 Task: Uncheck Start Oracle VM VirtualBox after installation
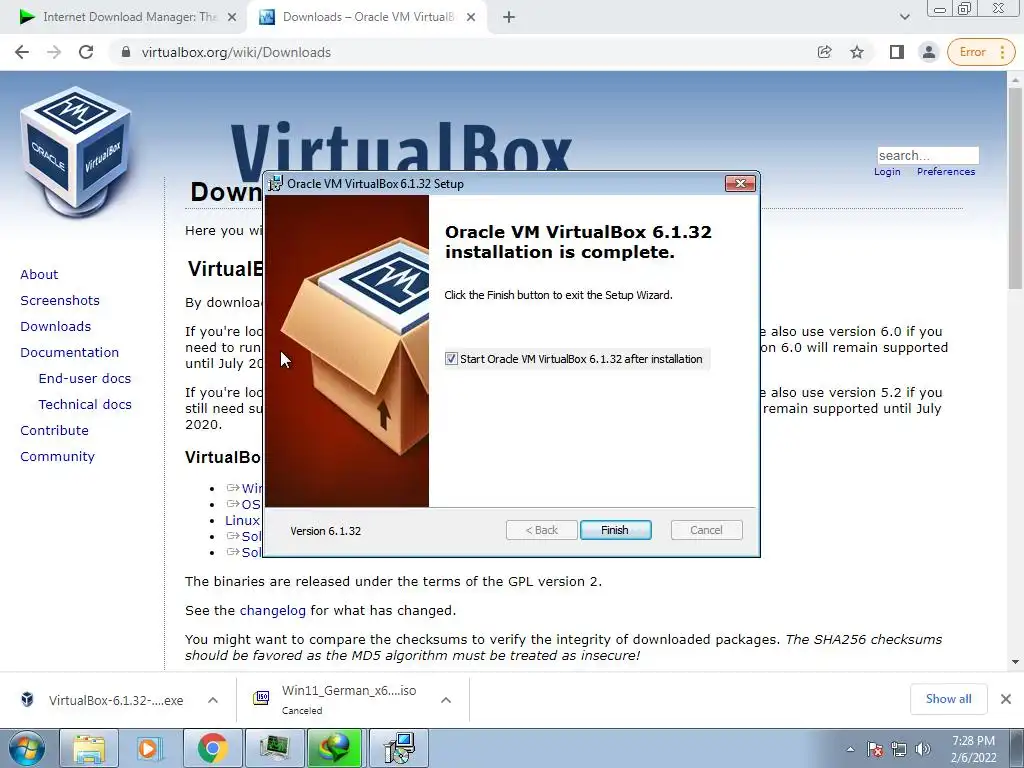tap(451, 359)
